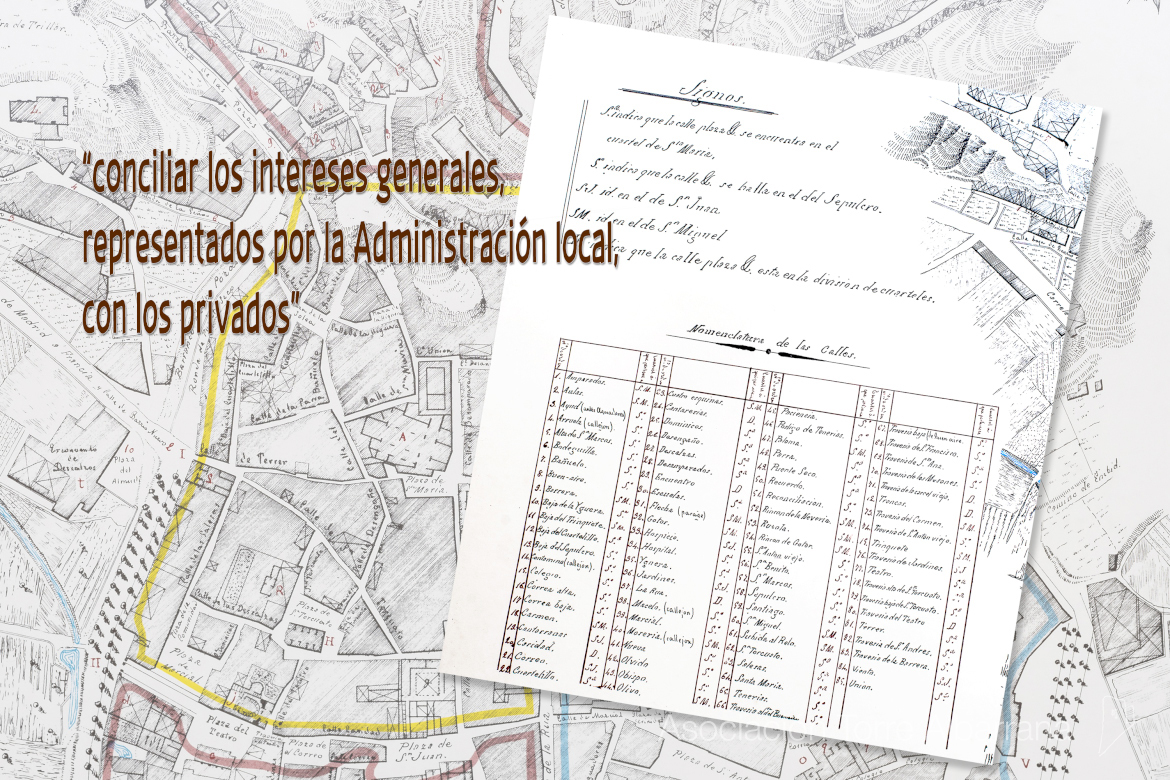Select the "Unión" entry in the street table
The image size is (1170, 780).
[x=858, y=685]
